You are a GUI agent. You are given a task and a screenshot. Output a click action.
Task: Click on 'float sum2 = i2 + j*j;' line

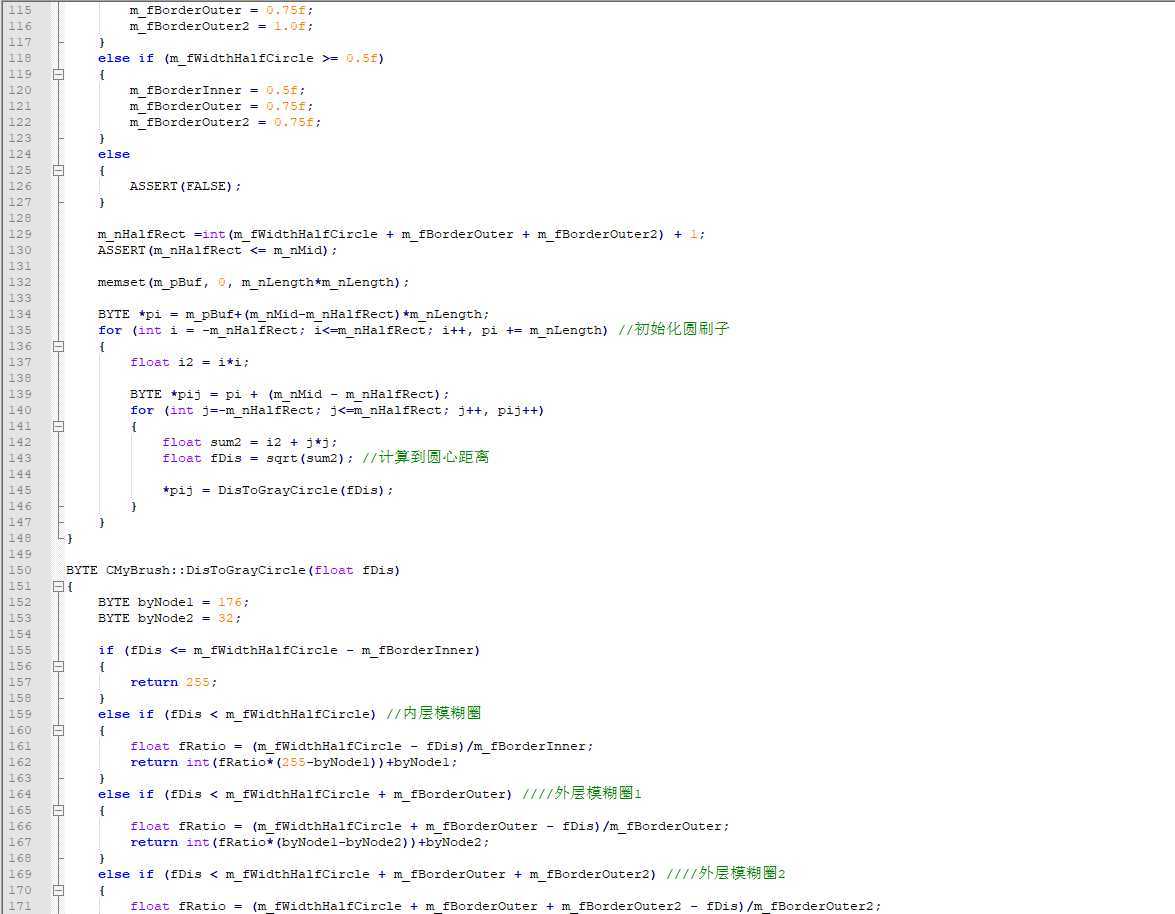click(x=250, y=442)
